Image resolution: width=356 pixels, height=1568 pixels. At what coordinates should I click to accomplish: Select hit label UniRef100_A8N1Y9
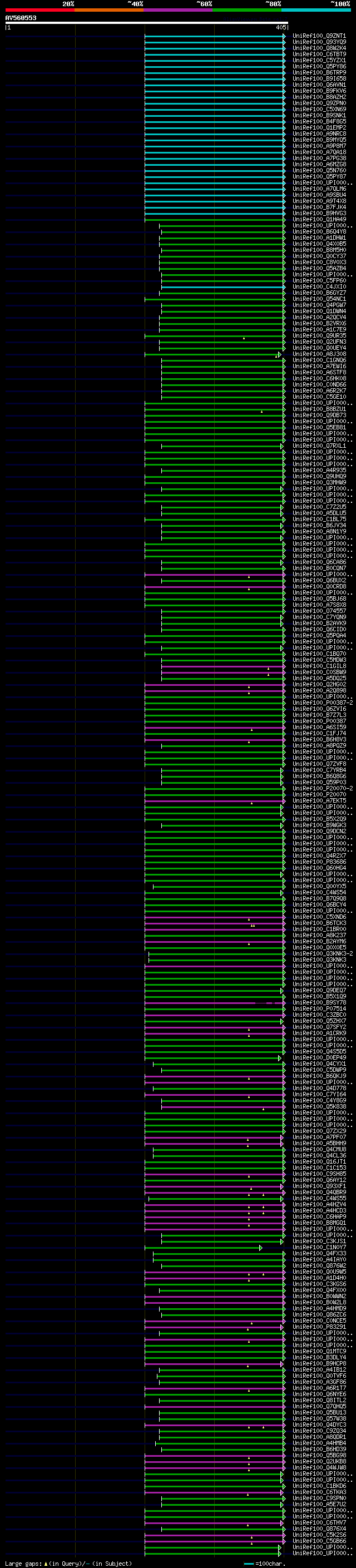pos(319,531)
